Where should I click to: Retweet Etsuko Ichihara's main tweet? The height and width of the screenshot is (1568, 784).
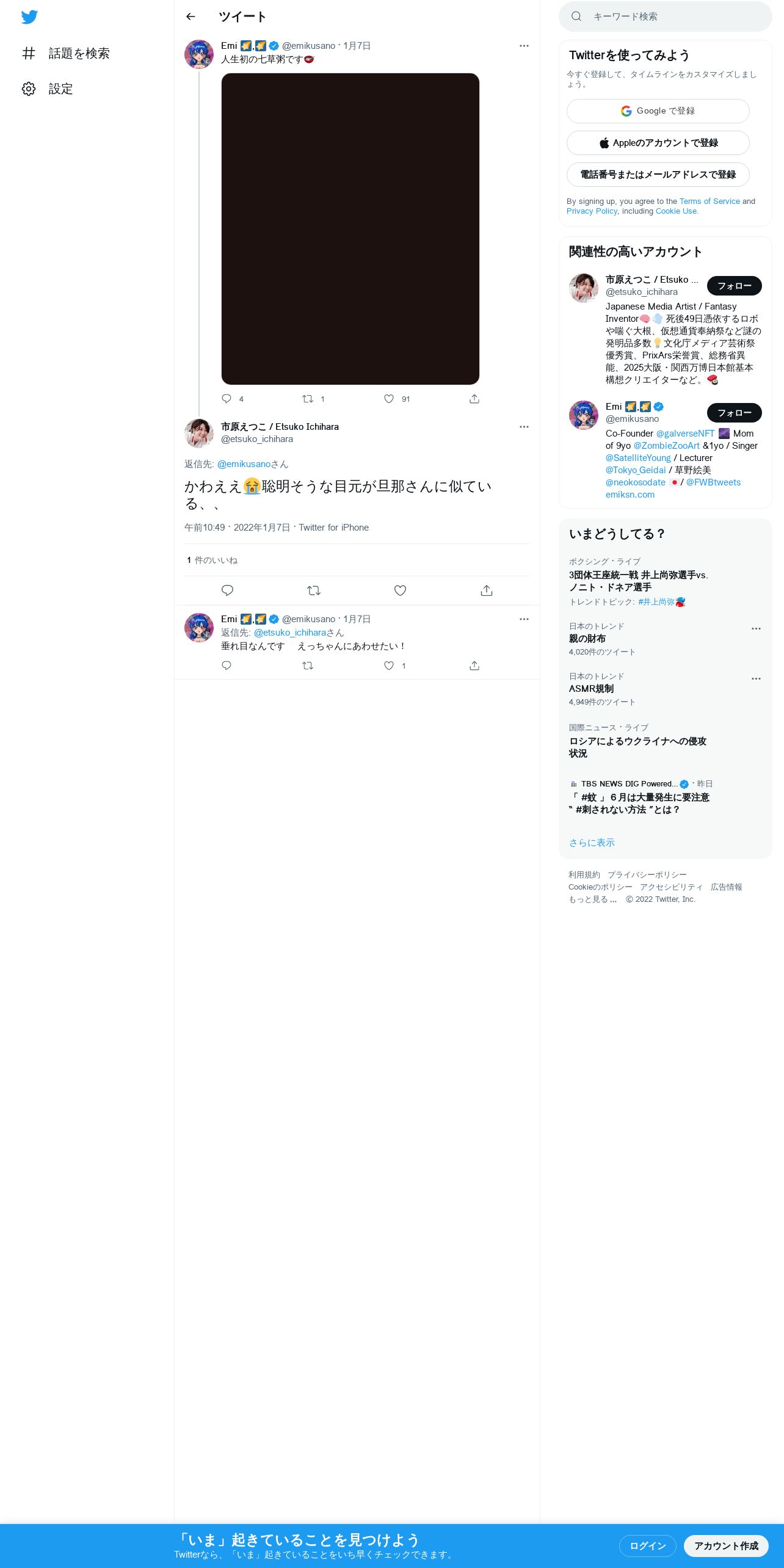[x=314, y=590]
